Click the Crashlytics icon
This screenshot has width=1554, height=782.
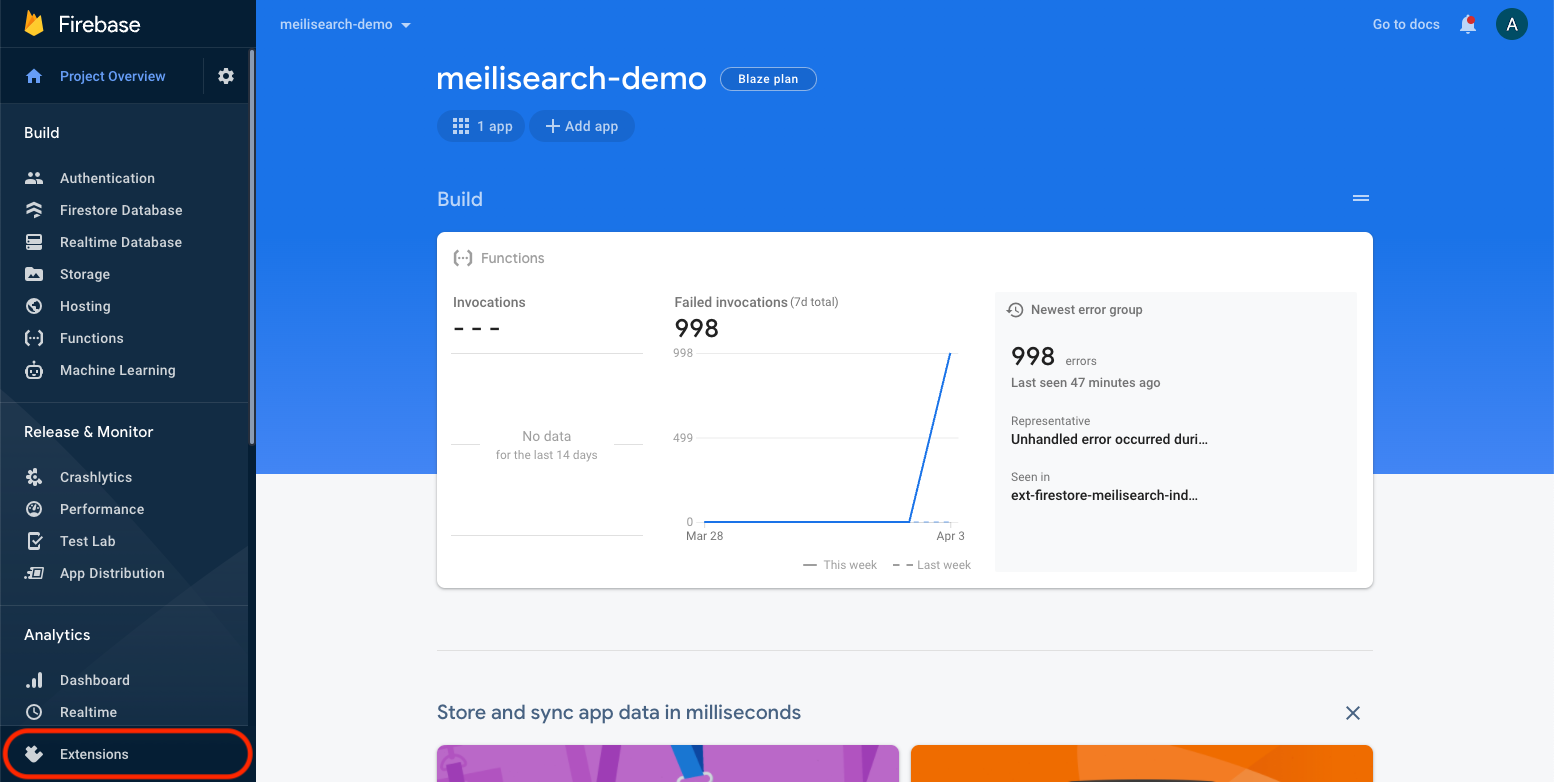pyautogui.click(x=34, y=477)
